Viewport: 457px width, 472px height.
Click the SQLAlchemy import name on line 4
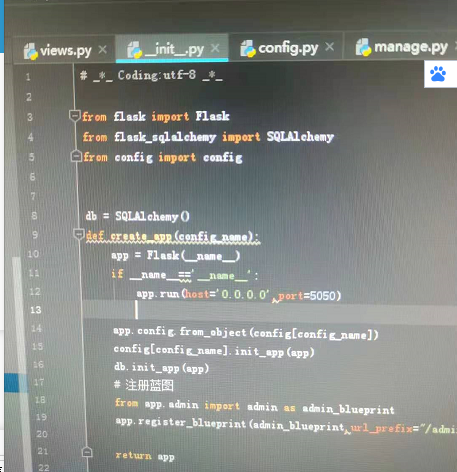click(x=300, y=137)
